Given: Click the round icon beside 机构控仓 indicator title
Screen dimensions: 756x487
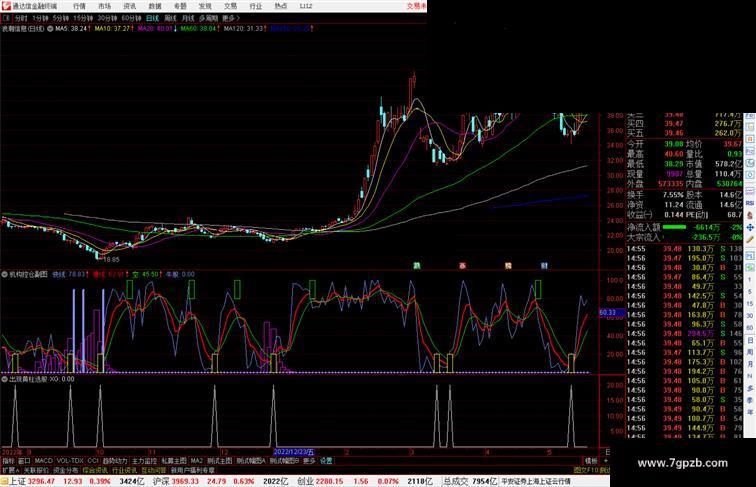Looking at the screenshot, I should (x=5, y=274).
